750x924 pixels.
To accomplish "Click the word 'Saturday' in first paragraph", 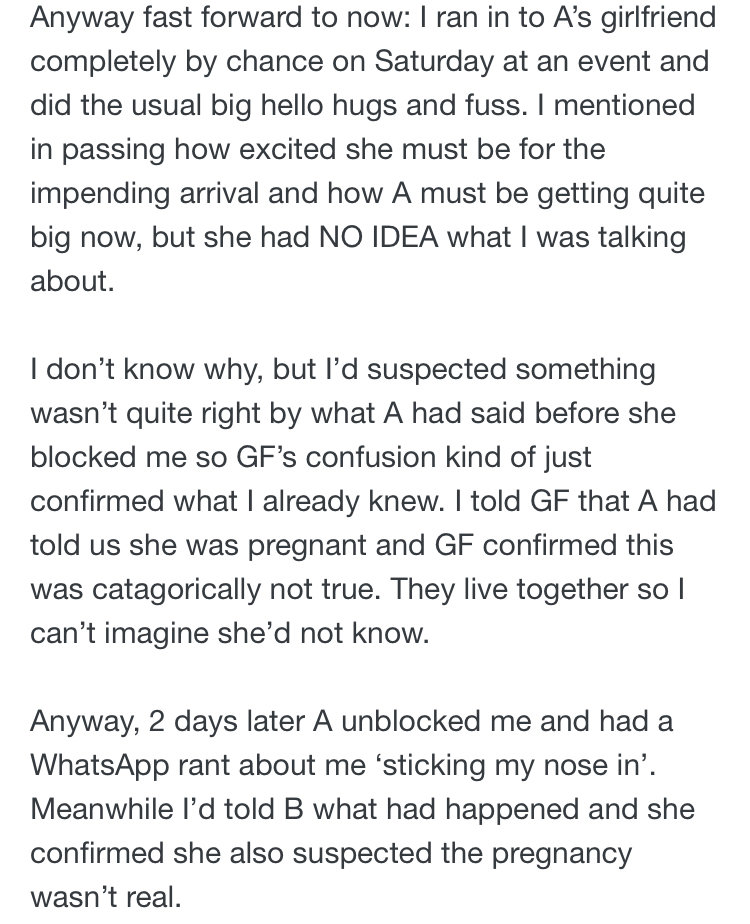I will point(434,62).
